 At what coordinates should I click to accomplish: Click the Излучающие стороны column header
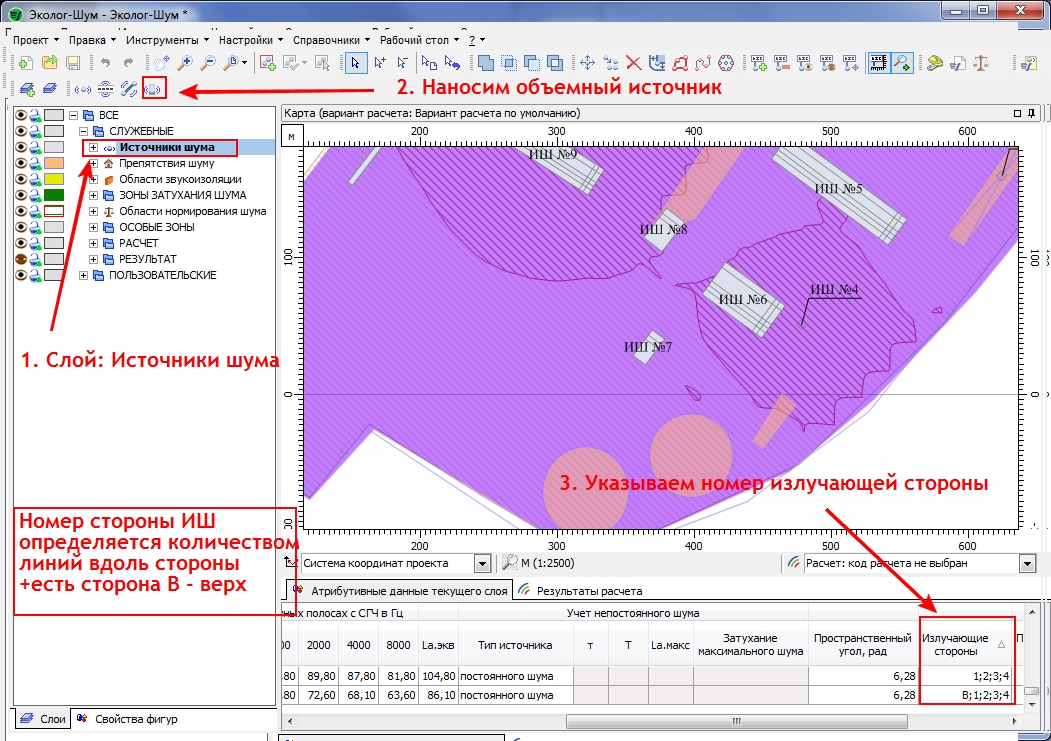955,644
